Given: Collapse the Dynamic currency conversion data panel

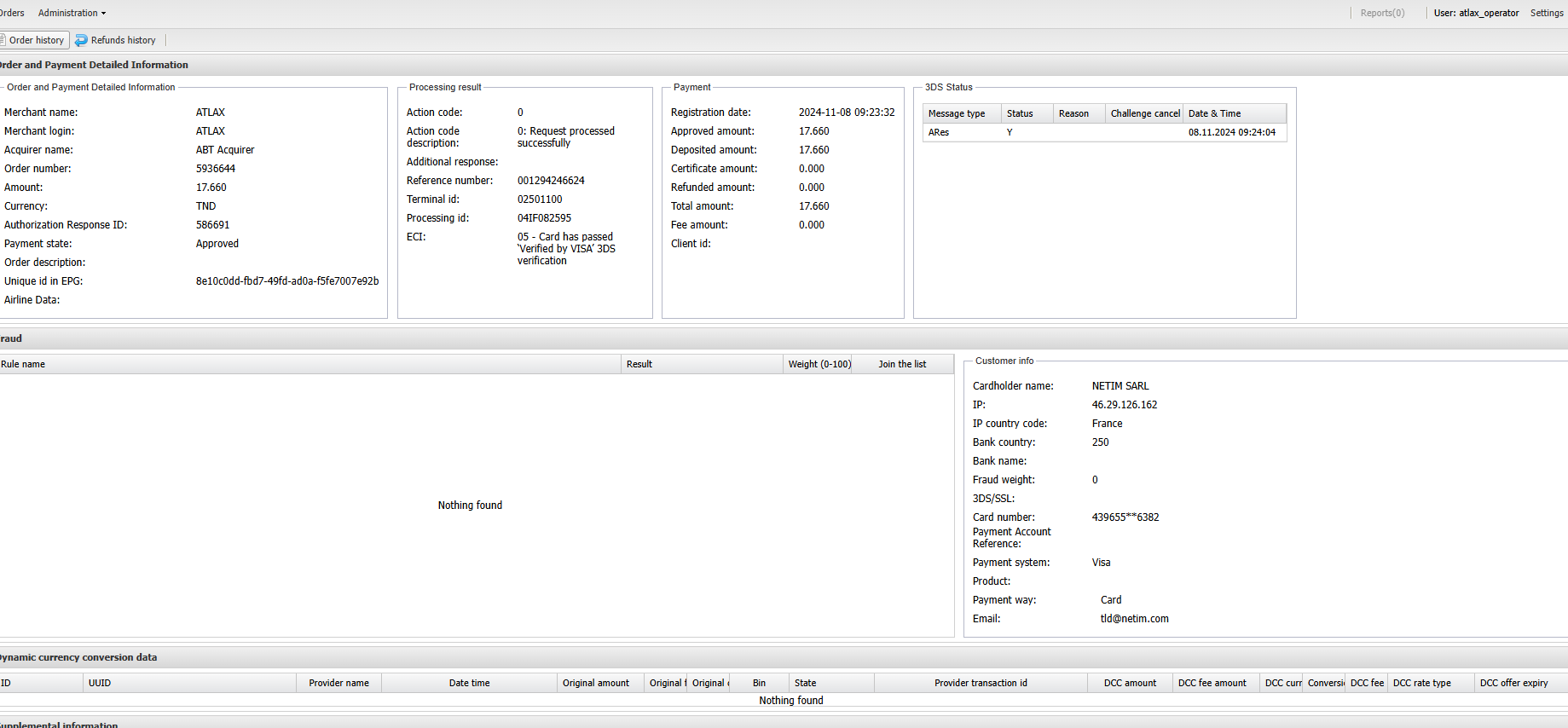Looking at the screenshot, I should click(x=78, y=657).
